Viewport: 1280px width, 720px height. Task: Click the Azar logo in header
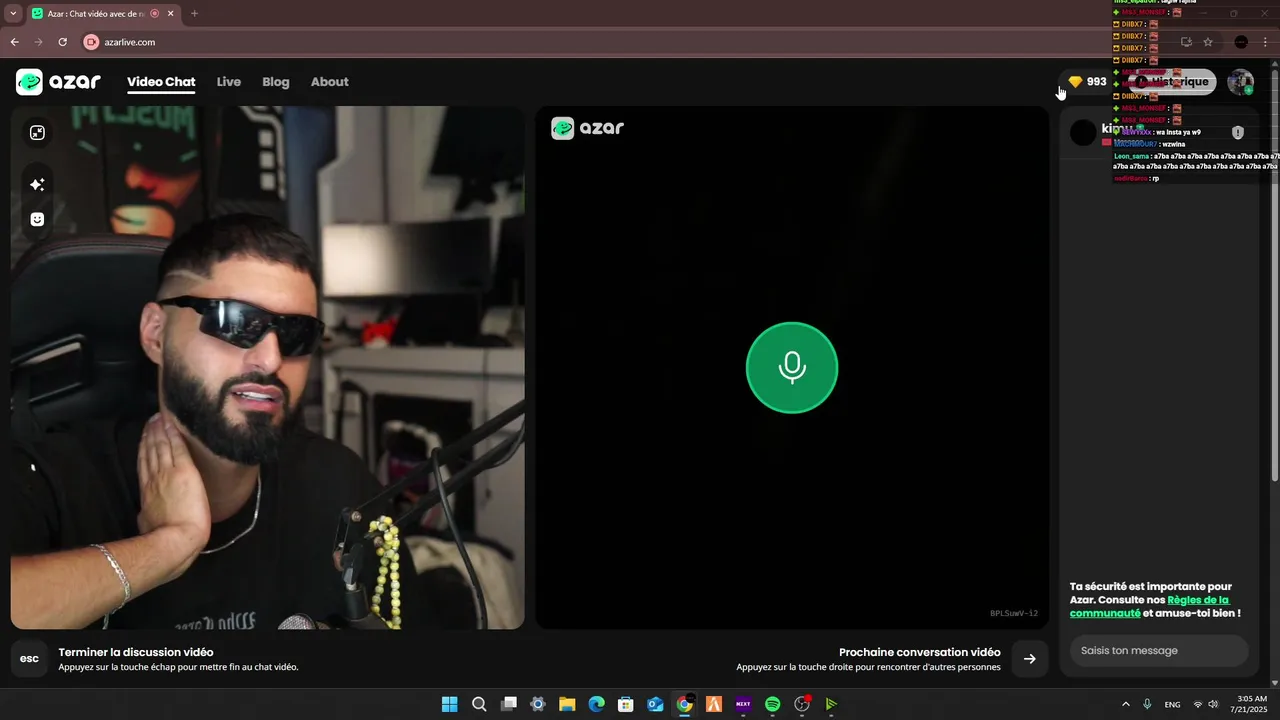tap(58, 82)
